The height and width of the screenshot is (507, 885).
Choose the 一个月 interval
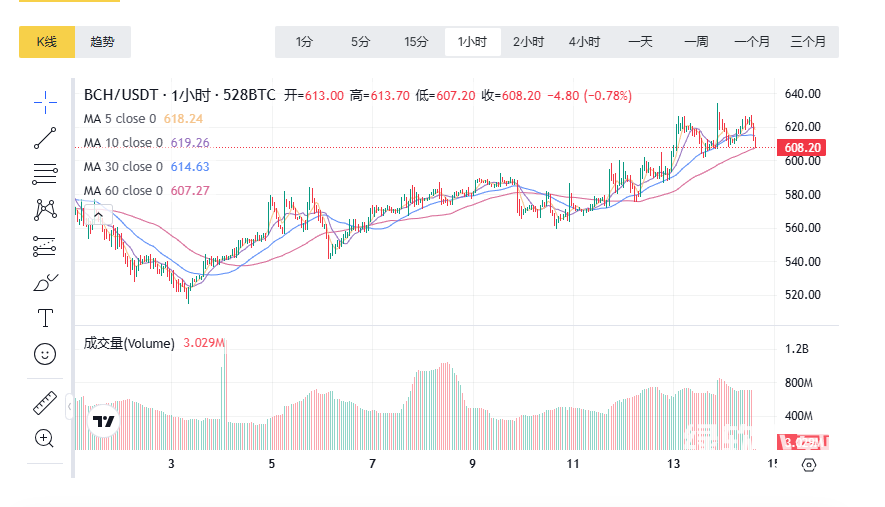[752, 42]
